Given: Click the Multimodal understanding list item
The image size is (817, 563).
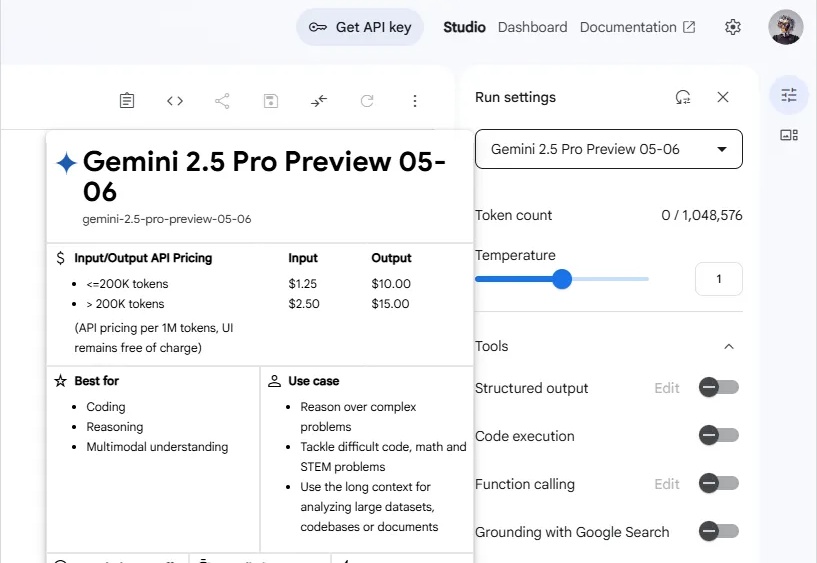Looking at the screenshot, I should pos(157,447).
